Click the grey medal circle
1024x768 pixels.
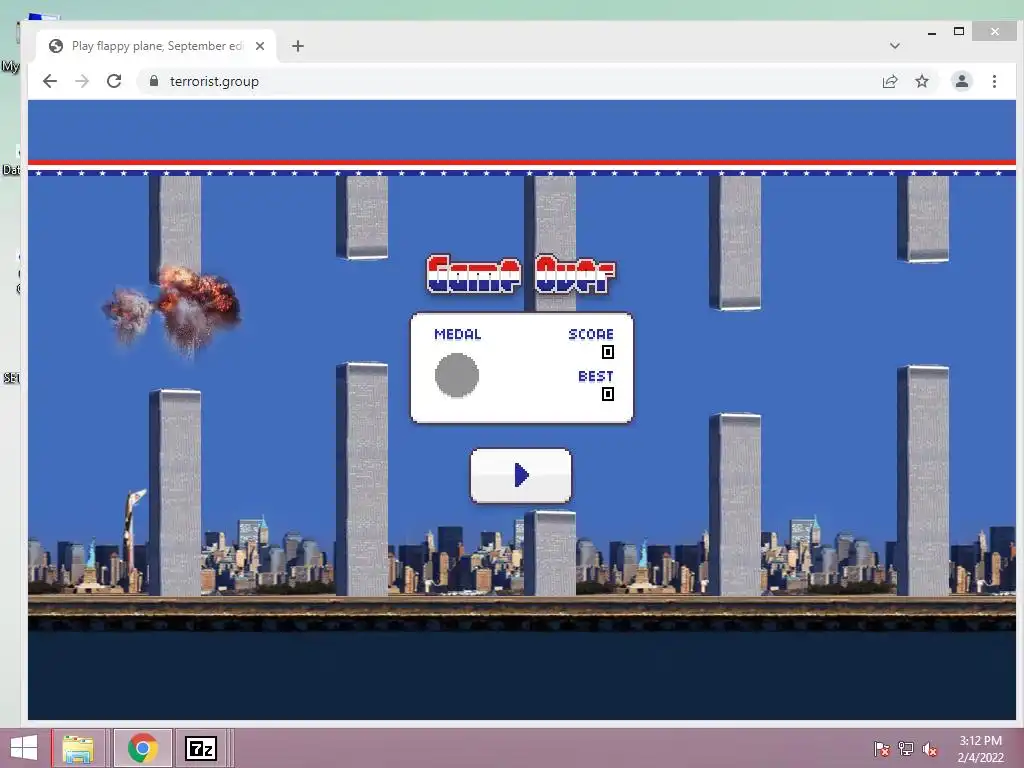point(456,375)
